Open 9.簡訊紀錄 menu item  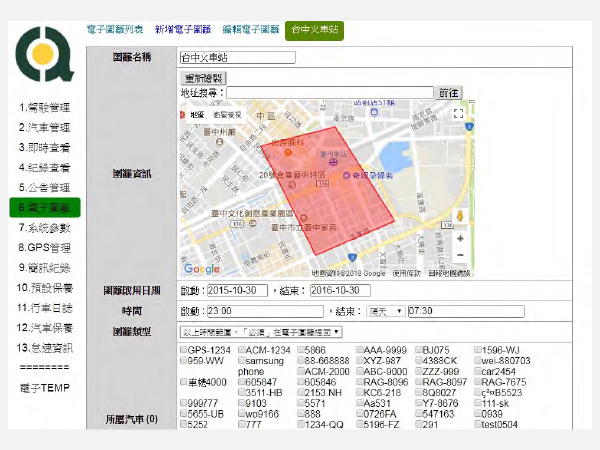(45, 268)
